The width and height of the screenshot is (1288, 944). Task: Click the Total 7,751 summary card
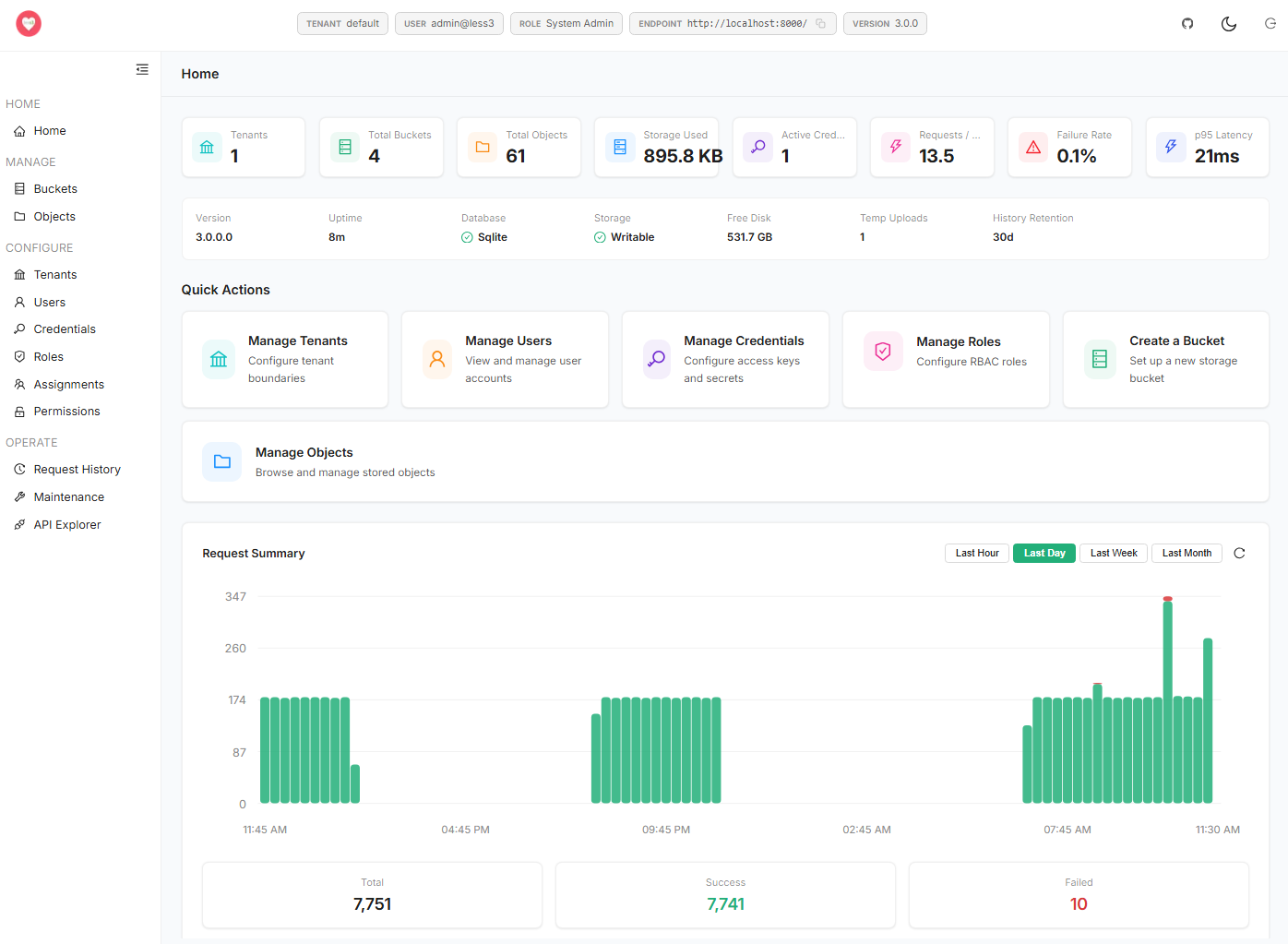(x=373, y=895)
